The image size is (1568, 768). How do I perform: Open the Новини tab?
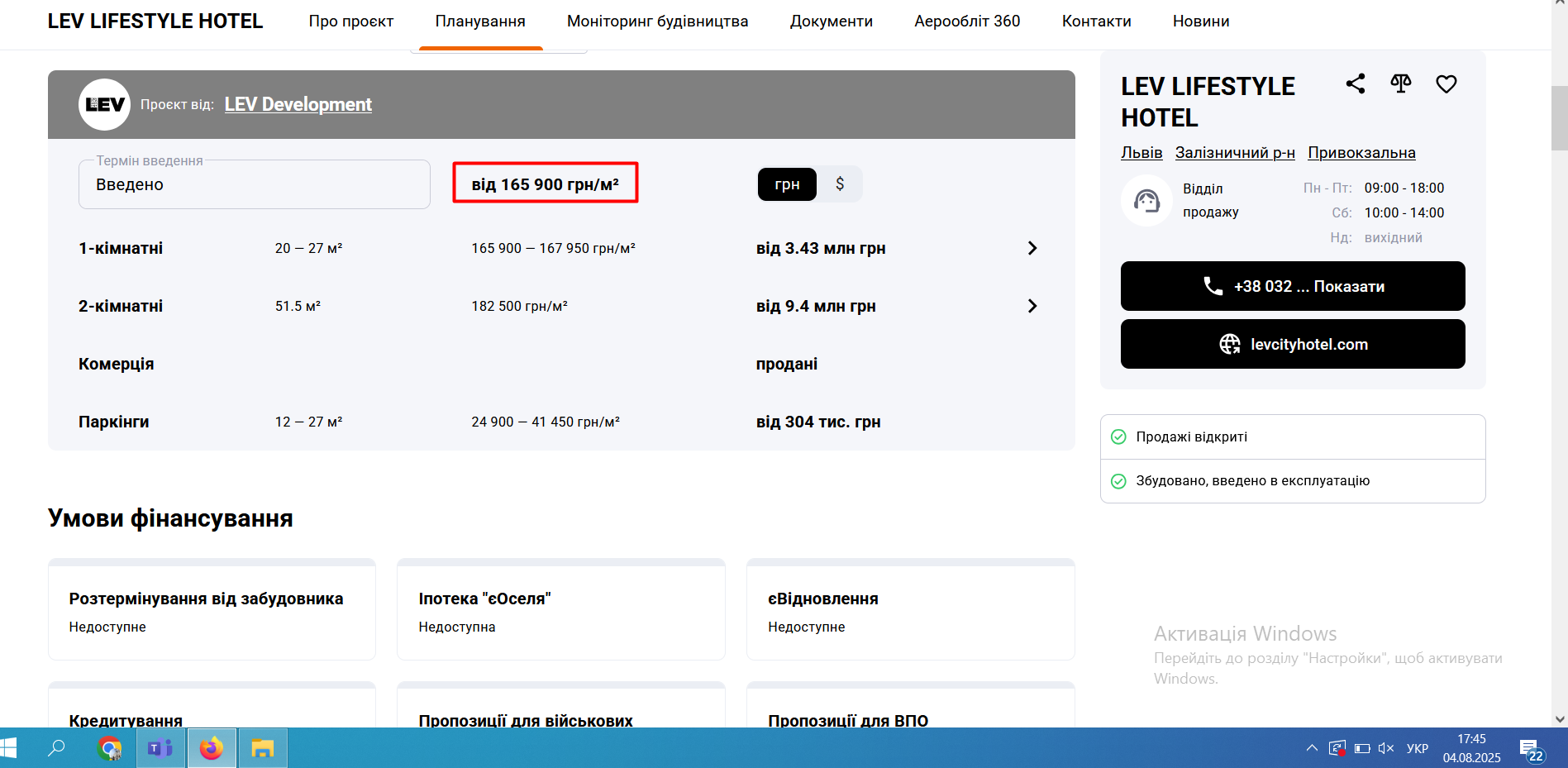(x=1201, y=21)
